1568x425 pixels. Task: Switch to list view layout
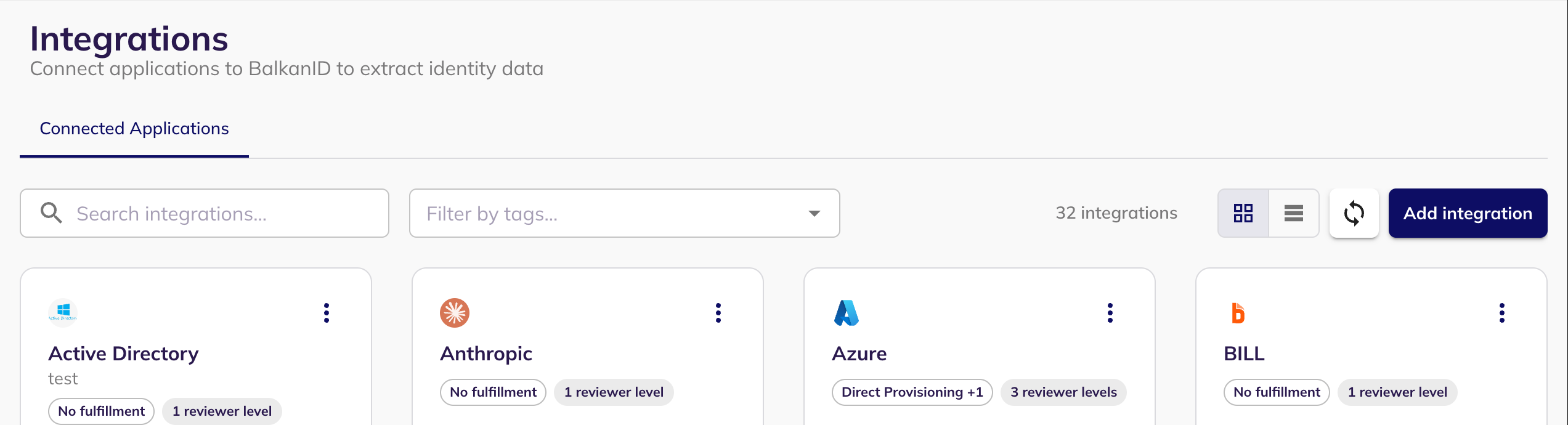pos(1294,213)
